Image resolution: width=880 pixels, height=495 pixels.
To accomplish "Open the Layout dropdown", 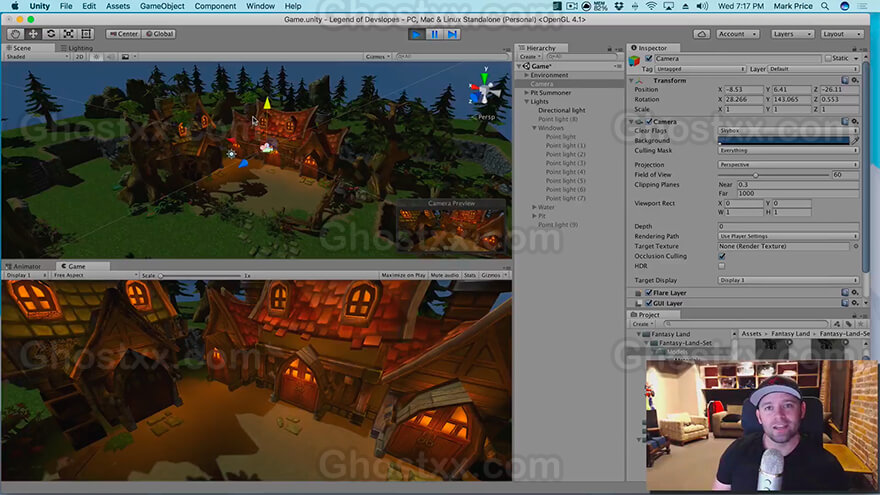I will (841, 34).
